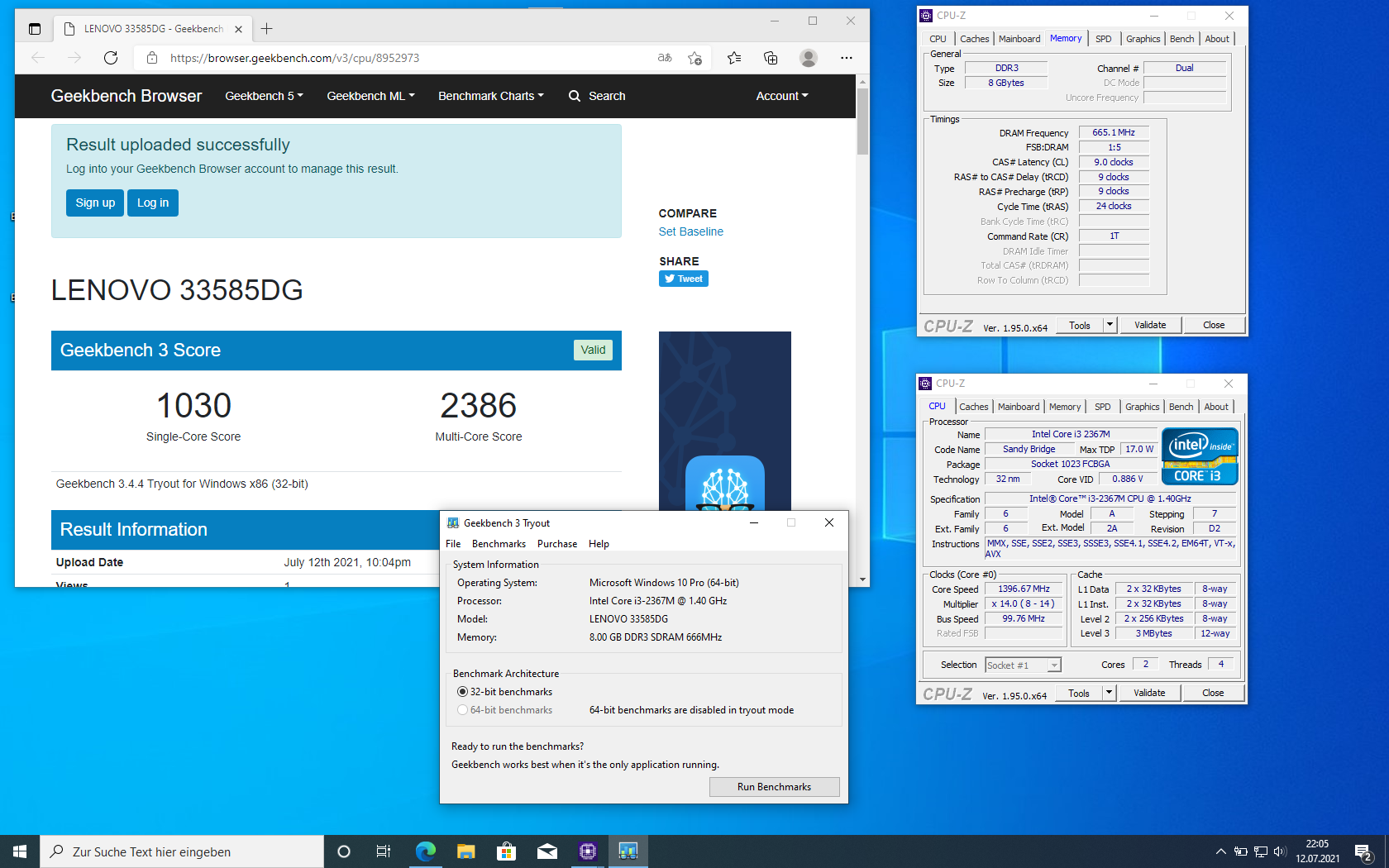Start the Run Benchmarks button

[774, 787]
